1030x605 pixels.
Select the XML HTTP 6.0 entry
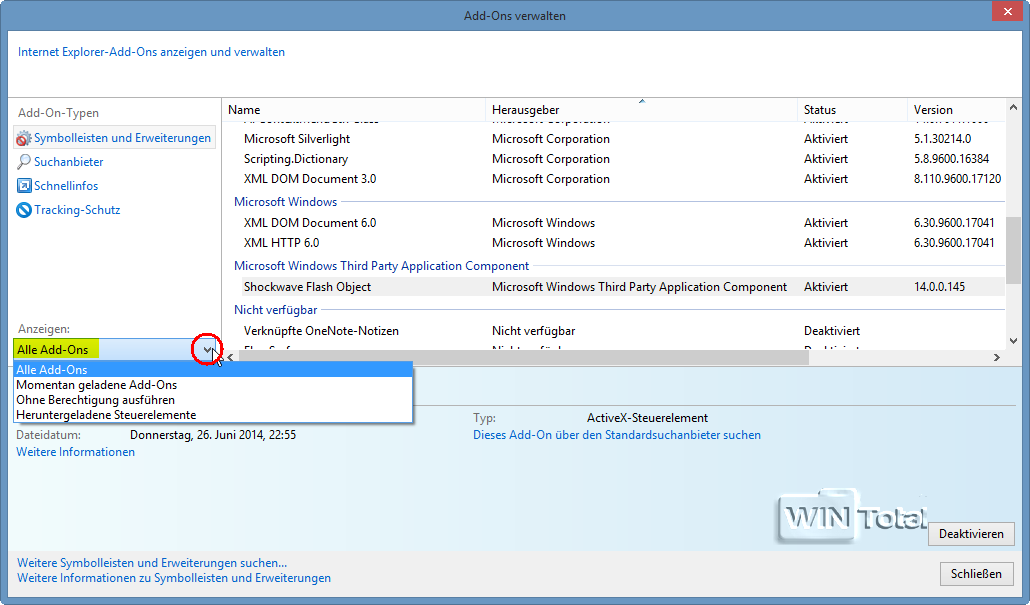(622, 243)
